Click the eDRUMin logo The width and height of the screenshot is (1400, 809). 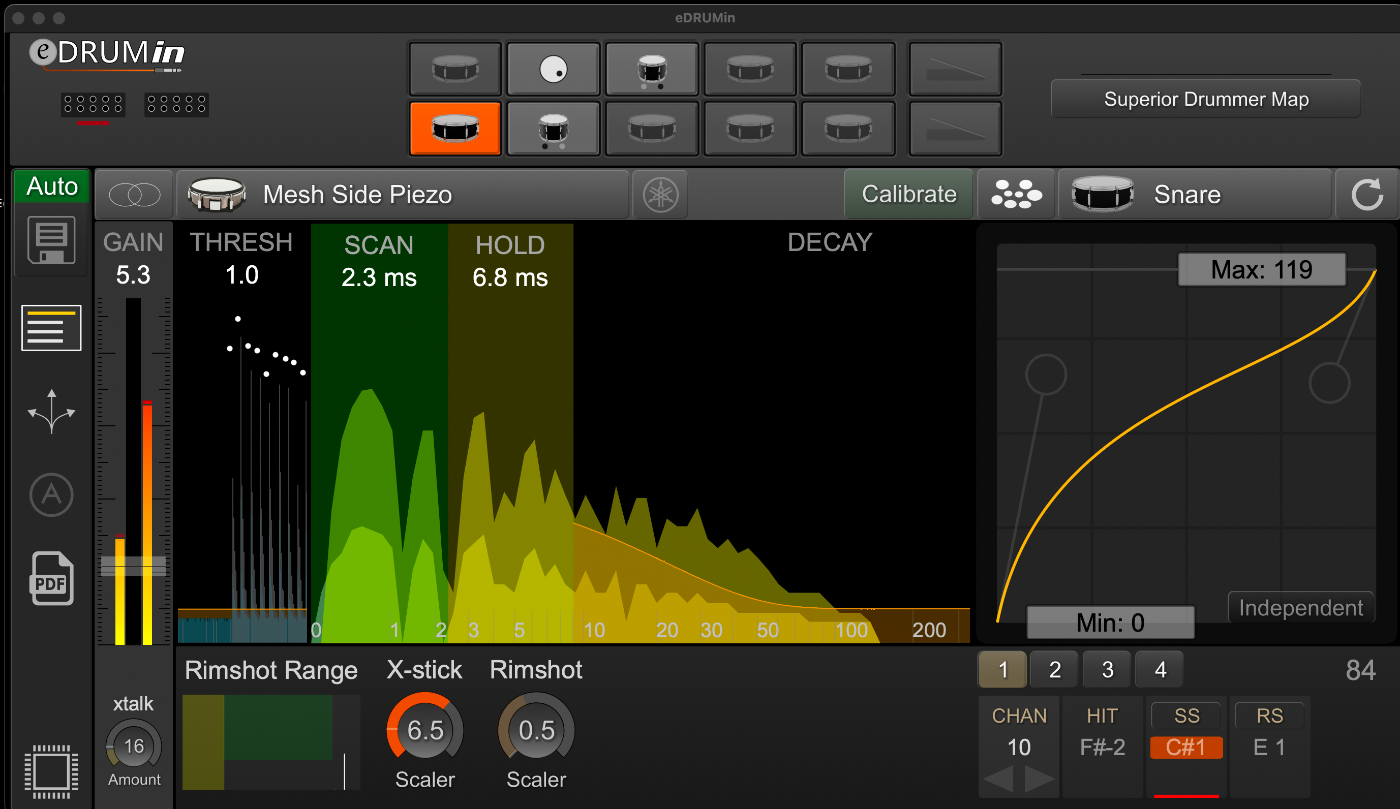106,55
